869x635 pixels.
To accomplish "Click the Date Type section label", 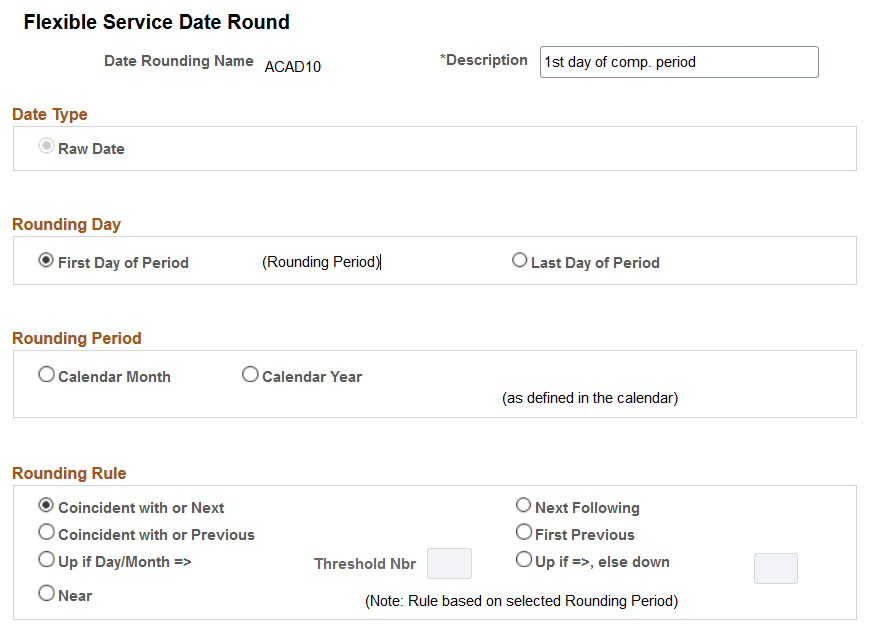I will (x=49, y=114).
